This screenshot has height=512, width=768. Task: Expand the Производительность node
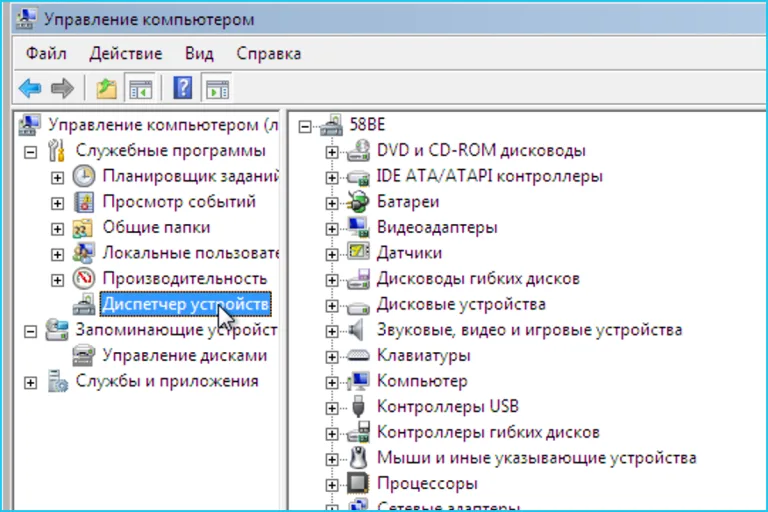[57, 280]
